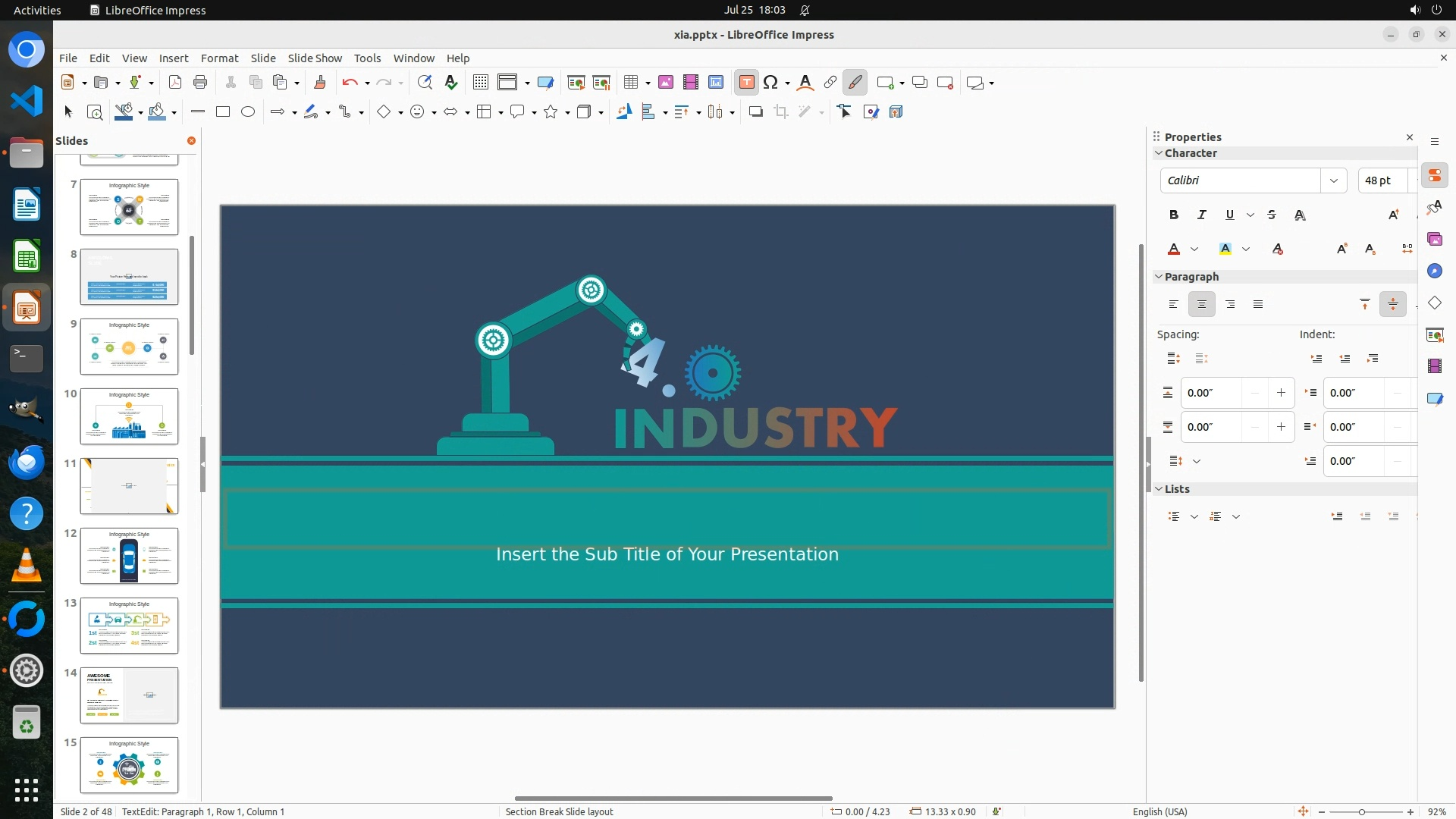The width and height of the screenshot is (1456, 819).
Task: Select the Ellipse drawing tool
Action: click(x=248, y=112)
